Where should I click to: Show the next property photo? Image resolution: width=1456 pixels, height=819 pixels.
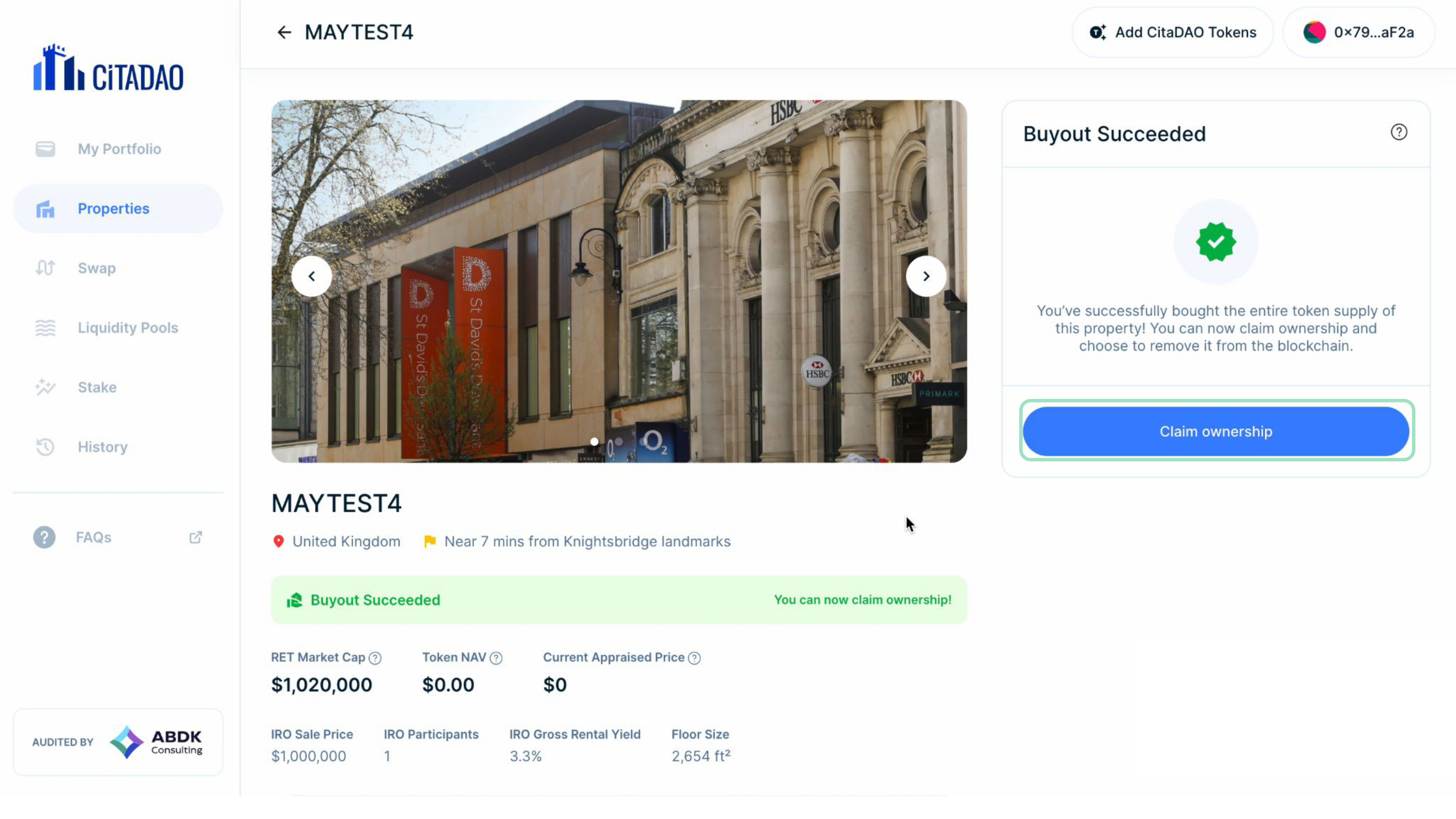pos(926,276)
